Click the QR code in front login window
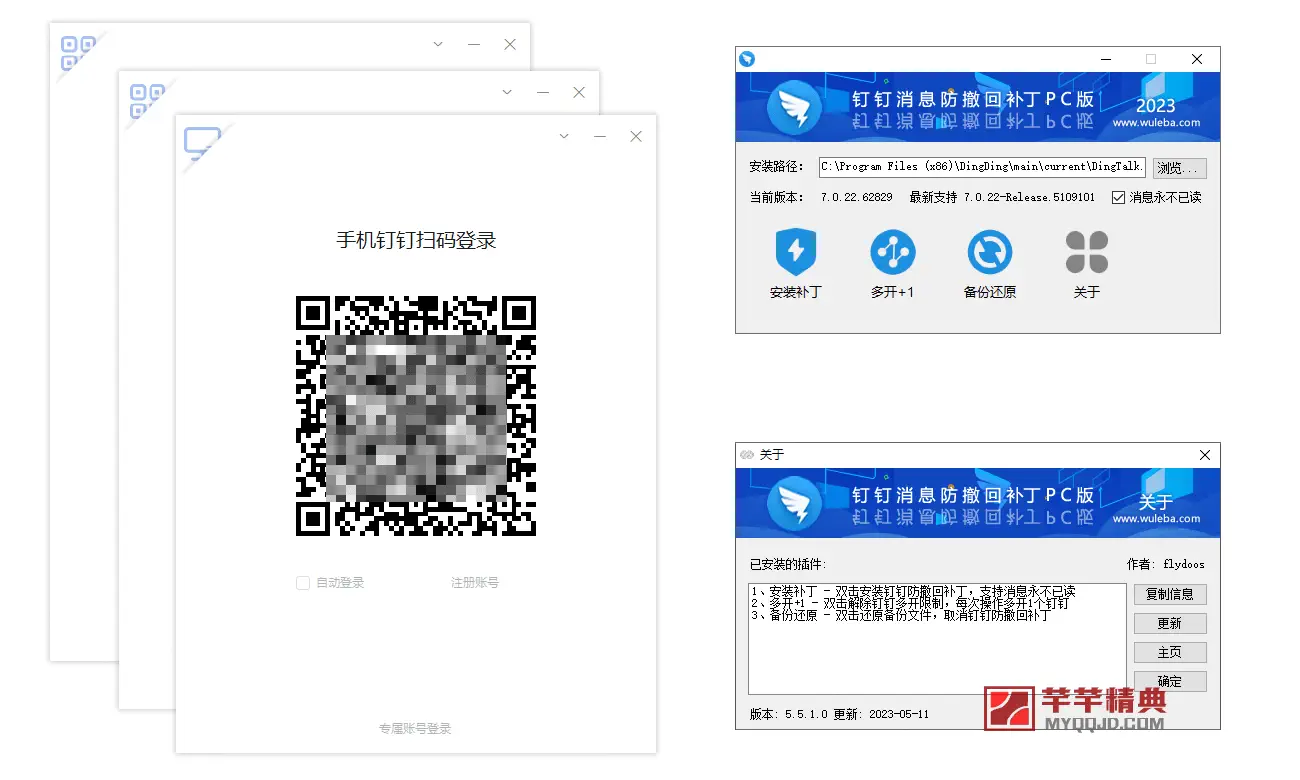Image resolution: width=1300 pixels, height=780 pixels. pos(416,416)
